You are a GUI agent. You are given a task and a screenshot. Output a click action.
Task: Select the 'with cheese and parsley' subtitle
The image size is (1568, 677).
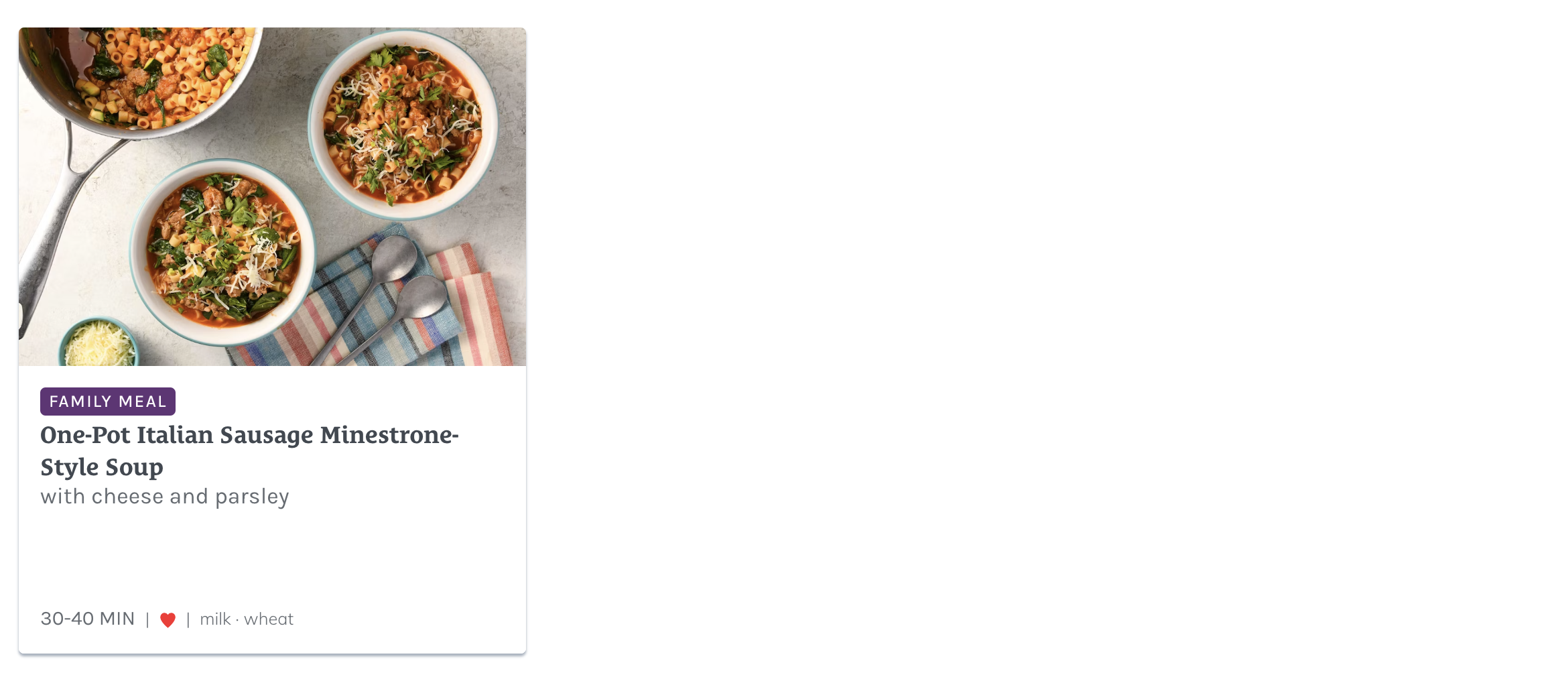click(x=165, y=497)
